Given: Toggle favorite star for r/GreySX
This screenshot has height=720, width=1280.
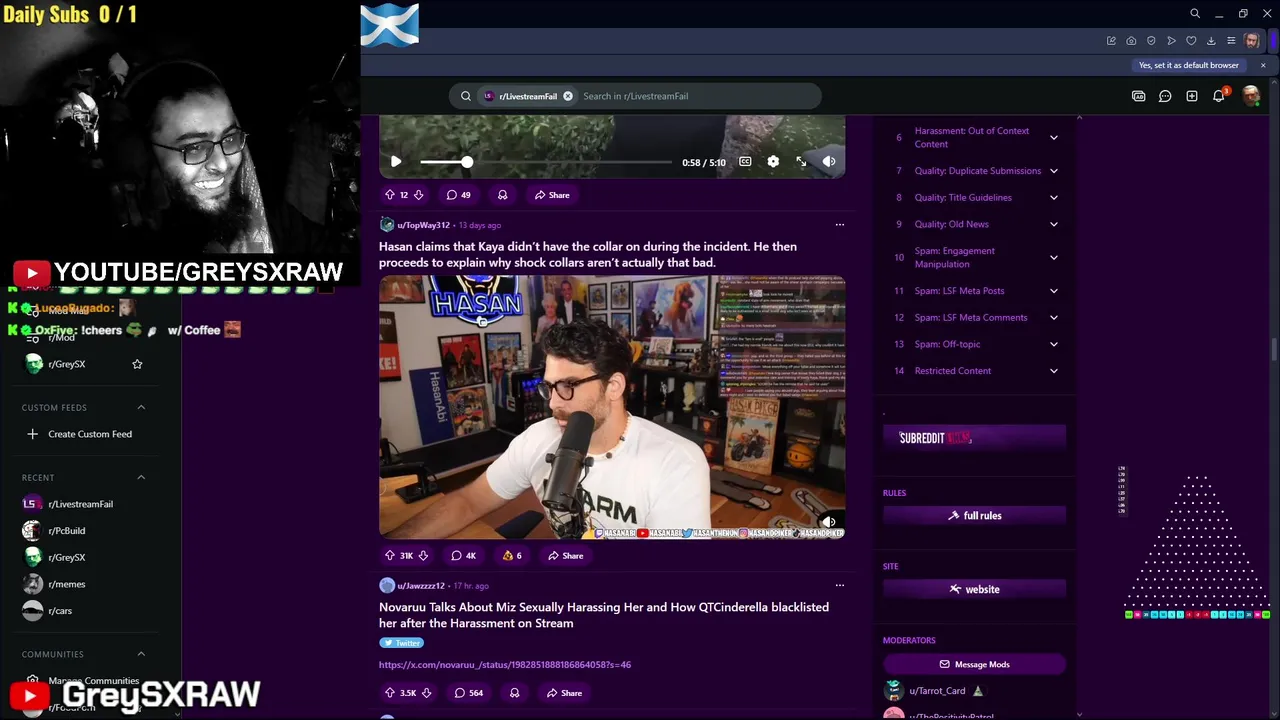Looking at the screenshot, I should [x=137, y=365].
